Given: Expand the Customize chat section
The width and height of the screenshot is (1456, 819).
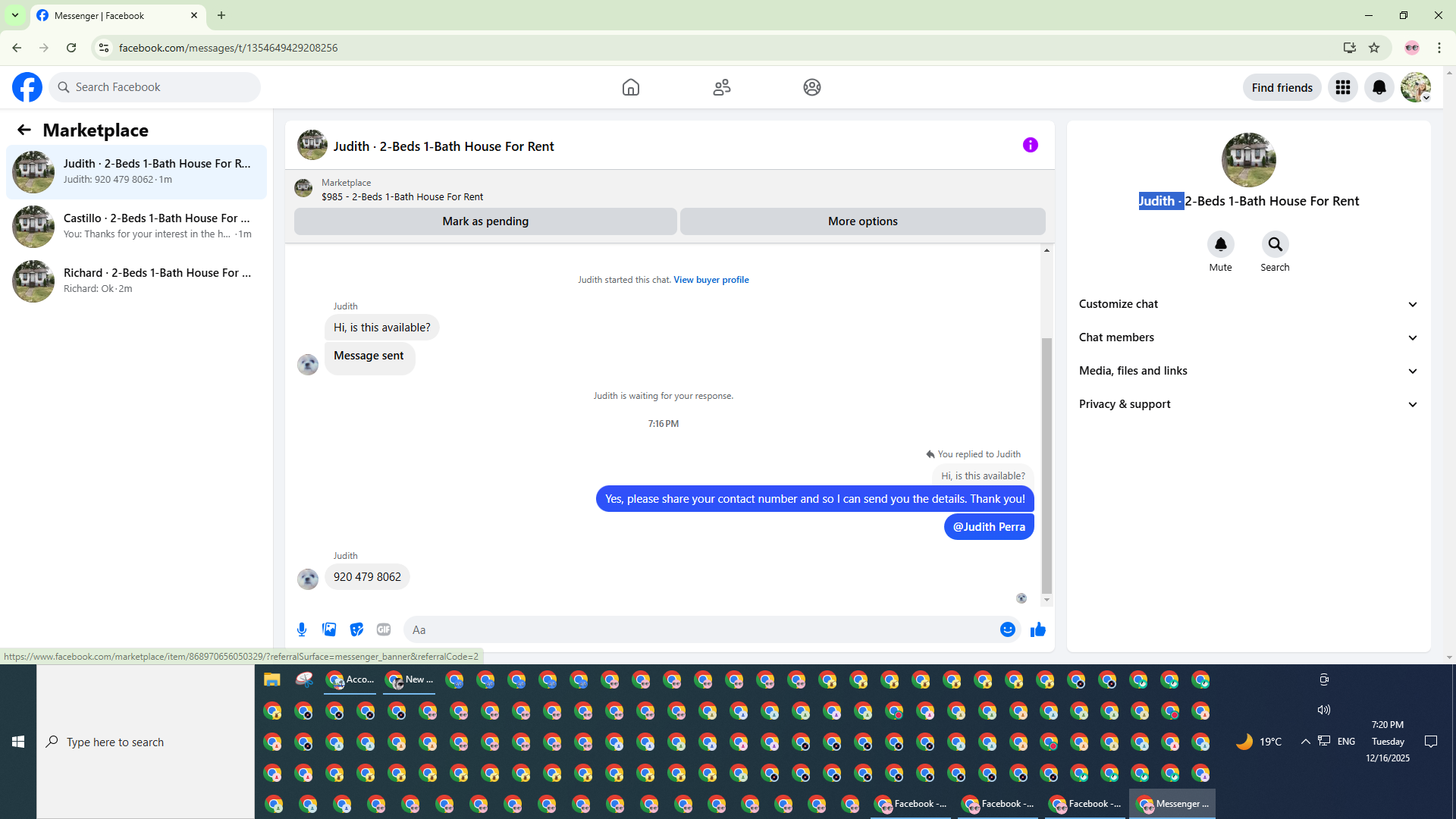Looking at the screenshot, I should [x=1248, y=304].
